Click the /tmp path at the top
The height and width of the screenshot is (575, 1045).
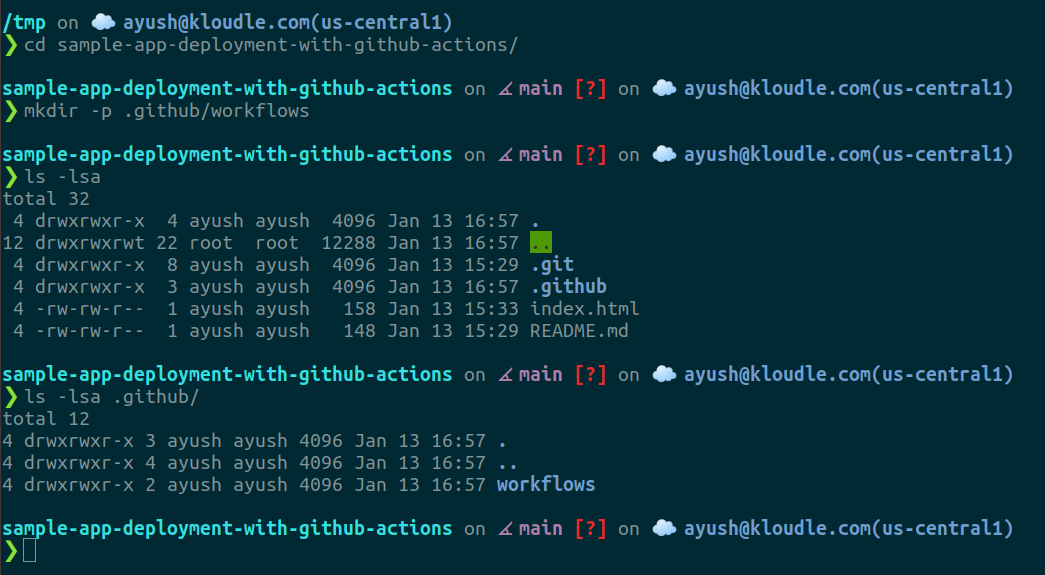pyautogui.click(x=25, y=22)
